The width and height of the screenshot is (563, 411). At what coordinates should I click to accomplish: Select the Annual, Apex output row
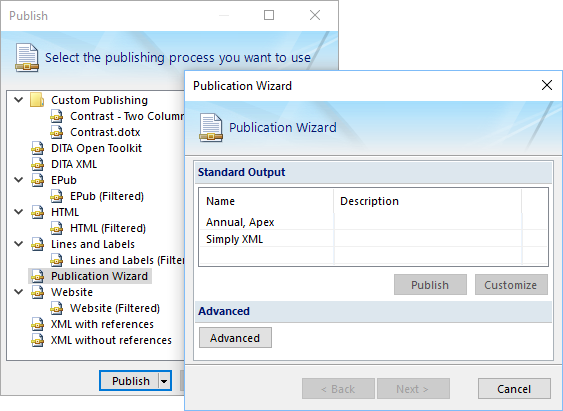373,222
